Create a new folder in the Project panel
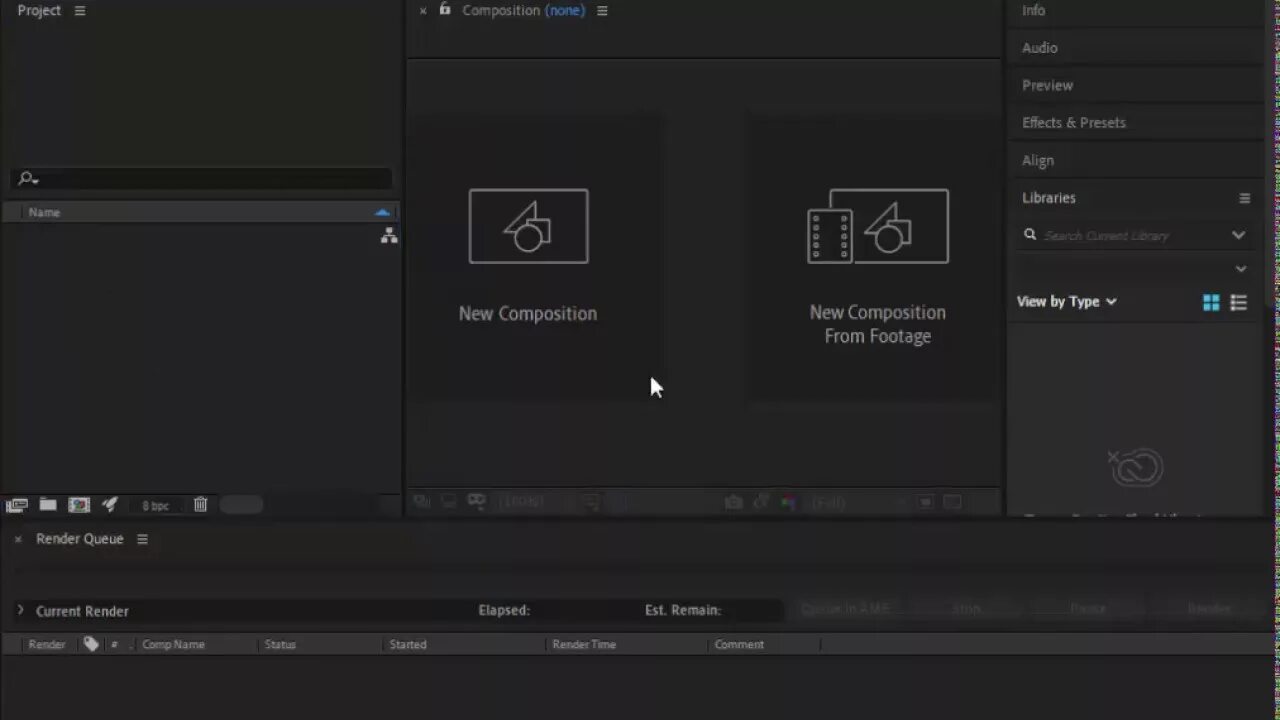Viewport: 1280px width, 720px height. 48,505
